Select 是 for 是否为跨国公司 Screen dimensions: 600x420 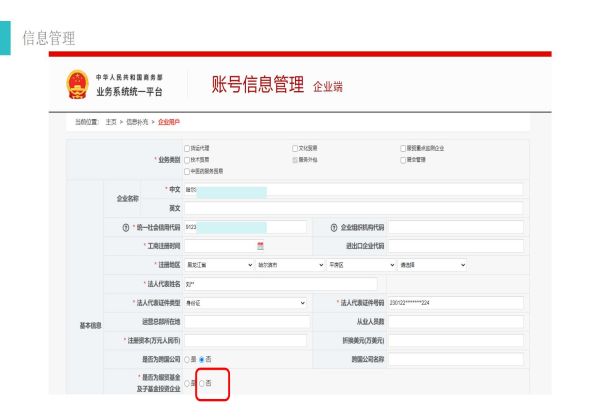(187, 358)
